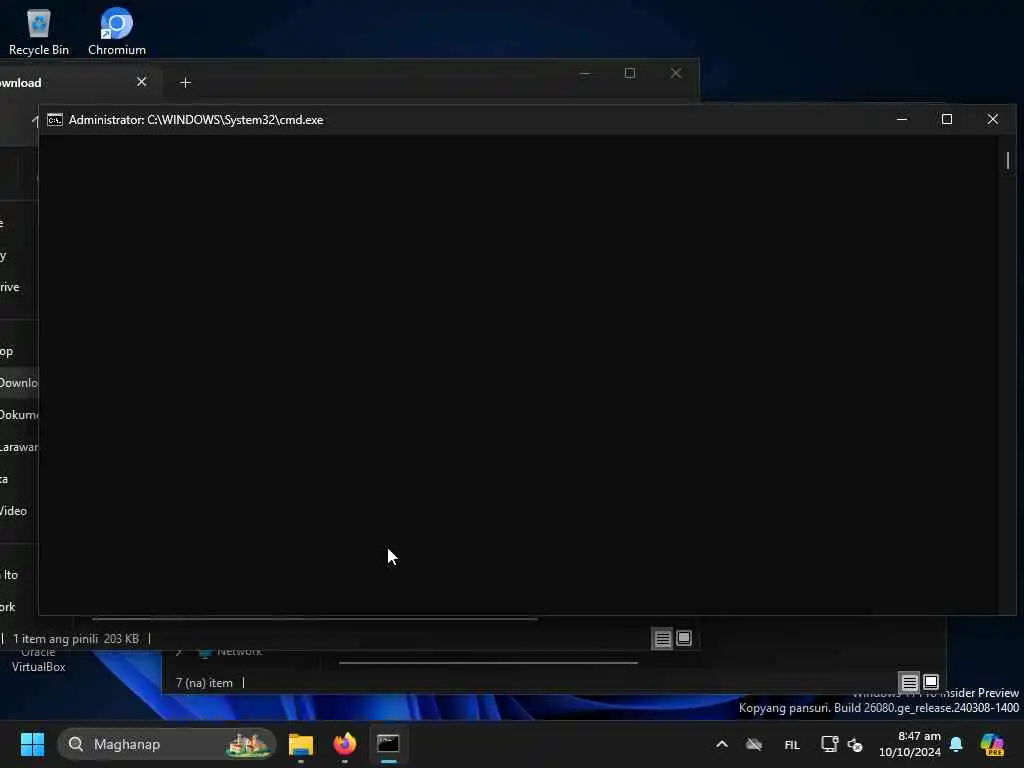Switch front Explorer to large thumbnails view icon

pyautogui.click(x=684, y=639)
